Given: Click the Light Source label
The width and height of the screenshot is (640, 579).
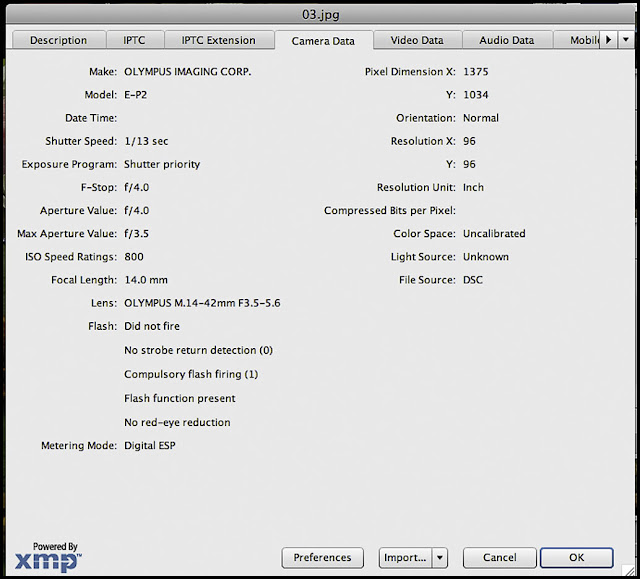Looking at the screenshot, I should pos(423,257).
